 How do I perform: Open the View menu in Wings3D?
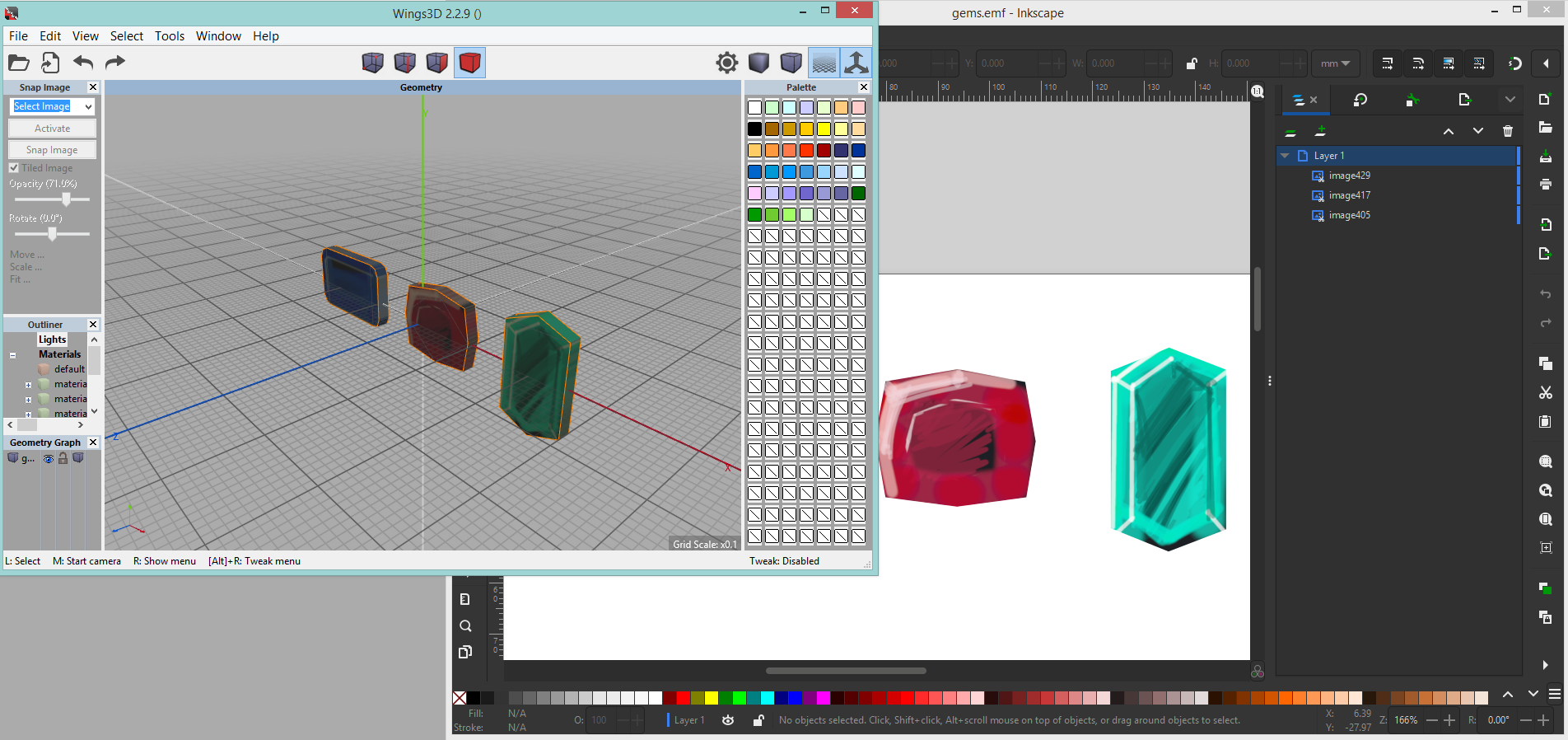(x=86, y=36)
